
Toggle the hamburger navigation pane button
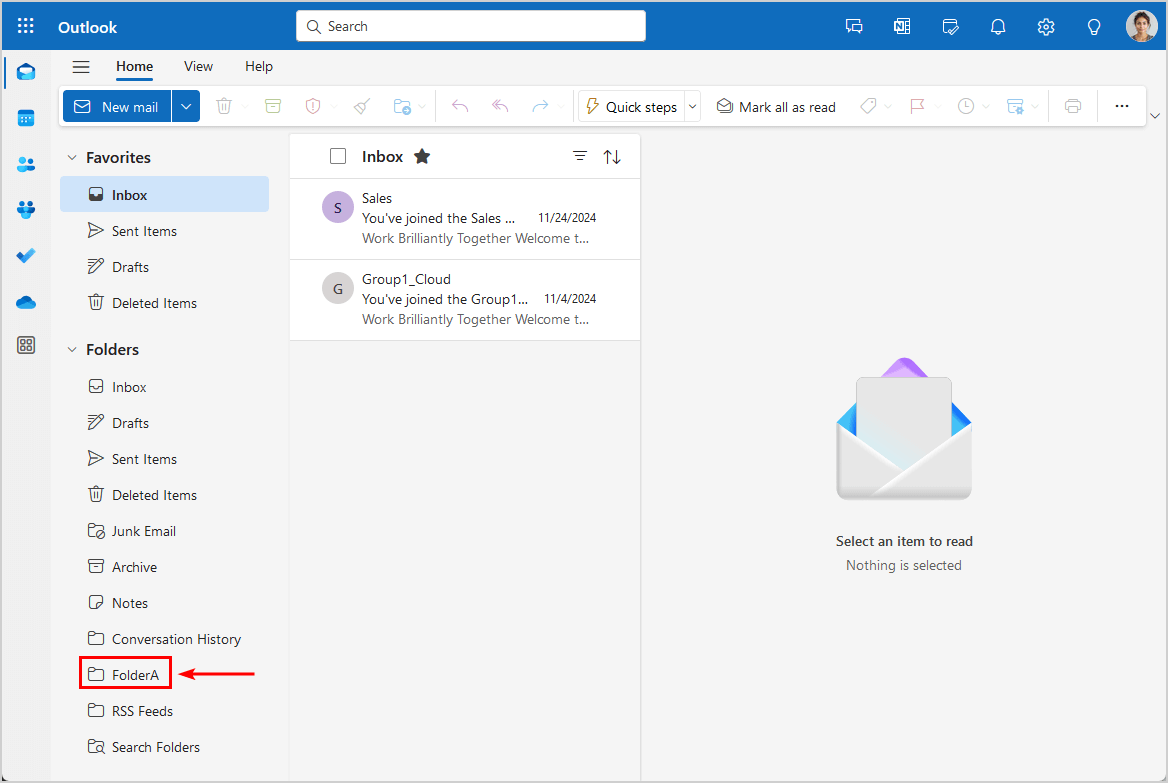[x=81, y=67]
